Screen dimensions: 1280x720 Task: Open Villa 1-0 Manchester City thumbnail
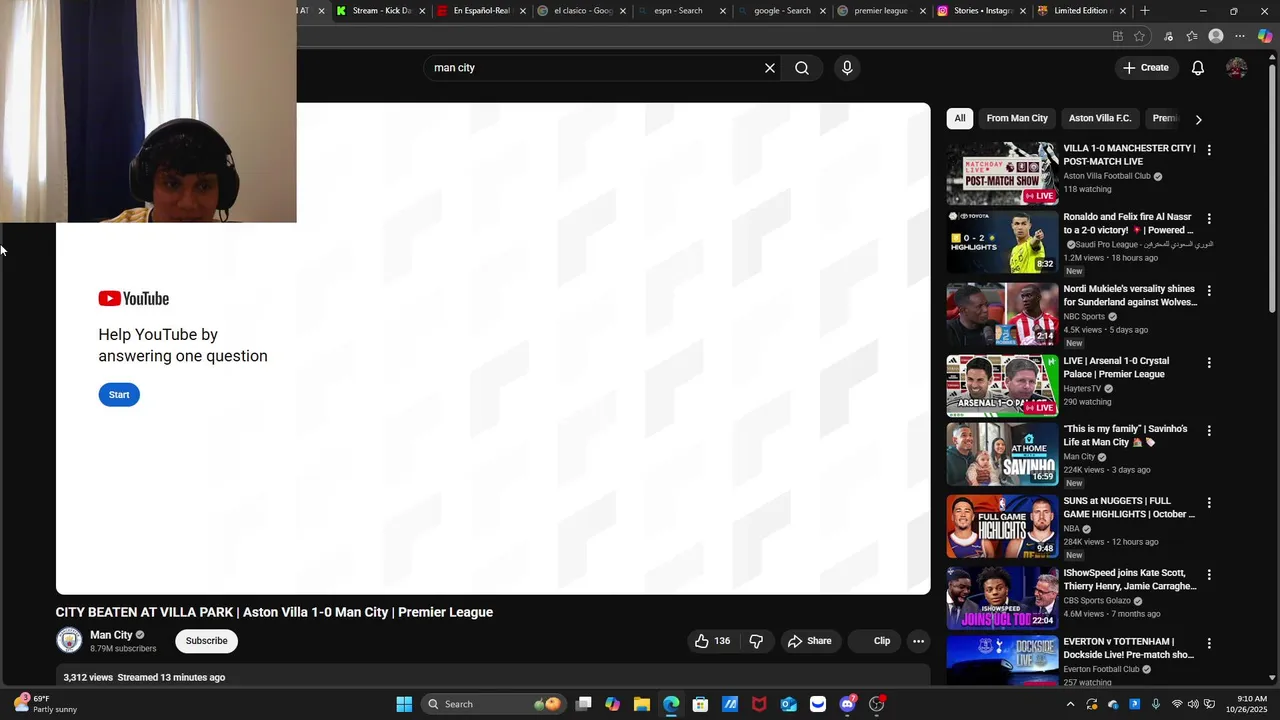tap(1002, 173)
